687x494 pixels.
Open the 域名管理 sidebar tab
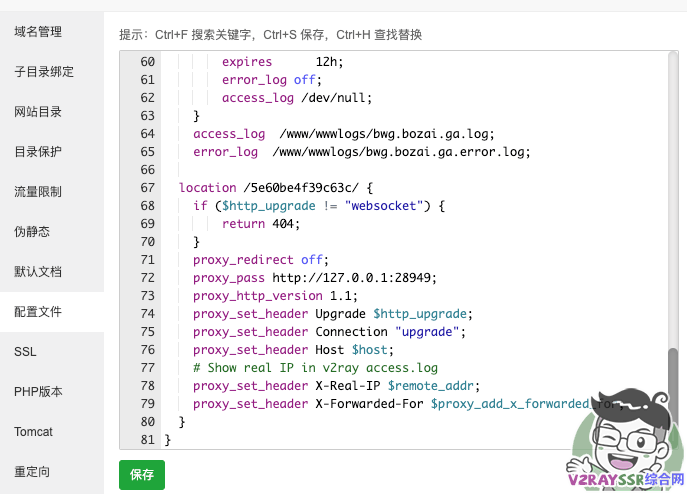(38, 32)
